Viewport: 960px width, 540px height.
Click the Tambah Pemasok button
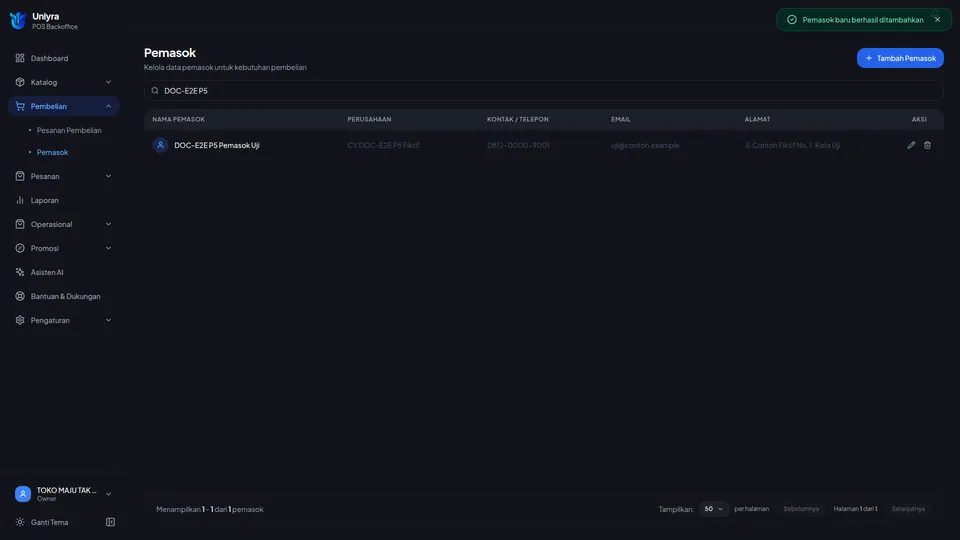pyautogui.click(x=900, y=58)
